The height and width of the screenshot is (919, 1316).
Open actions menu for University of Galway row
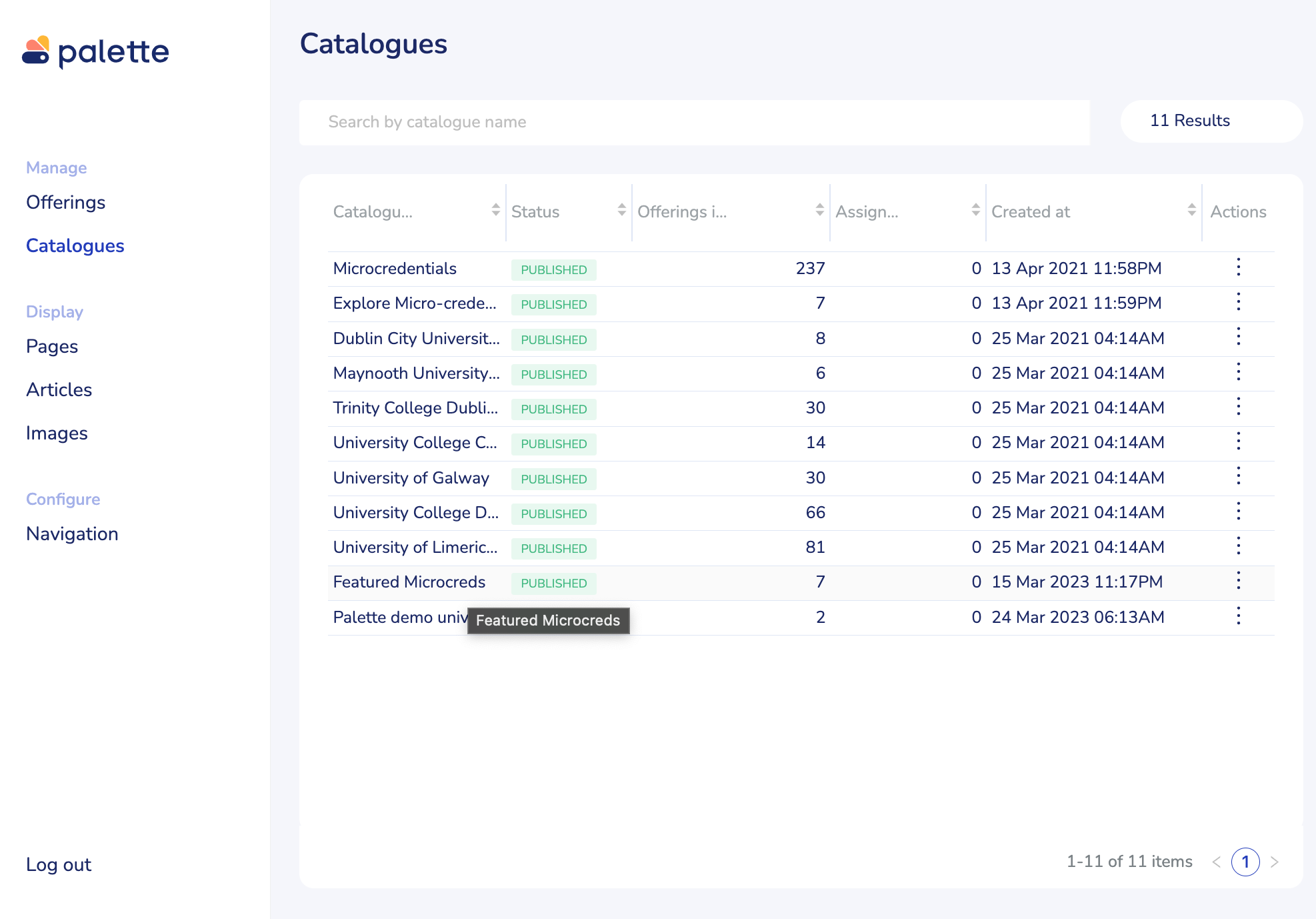1238,476
